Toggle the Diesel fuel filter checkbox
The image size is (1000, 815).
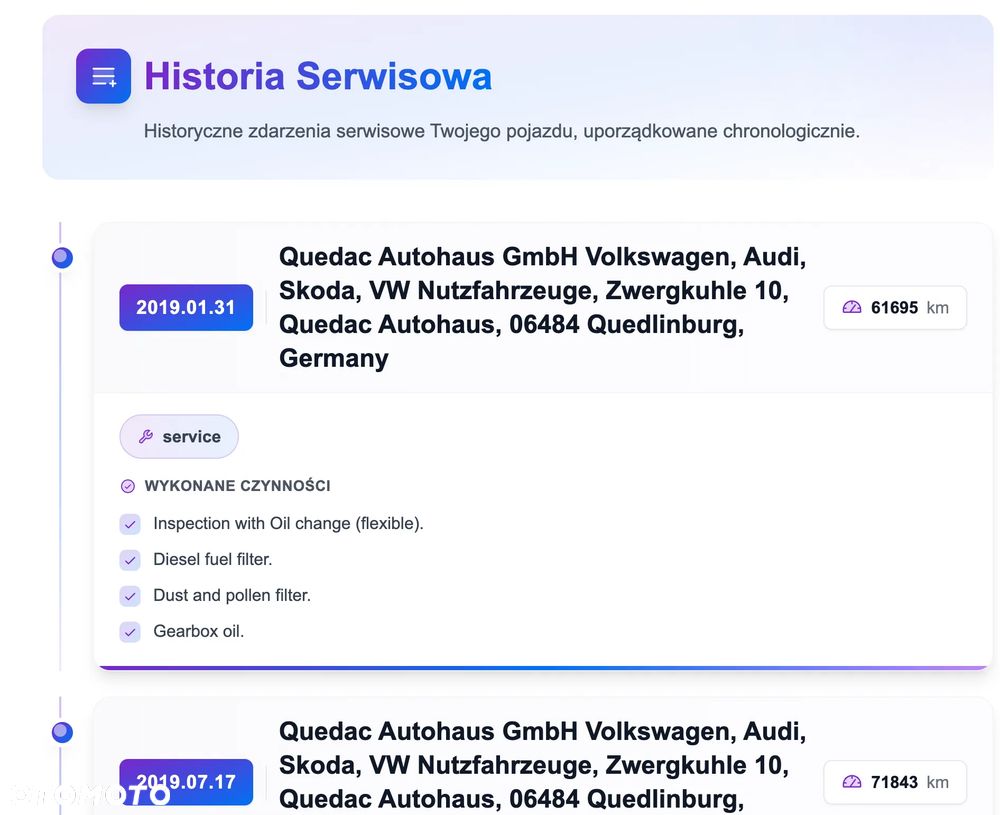coord(130,560)
